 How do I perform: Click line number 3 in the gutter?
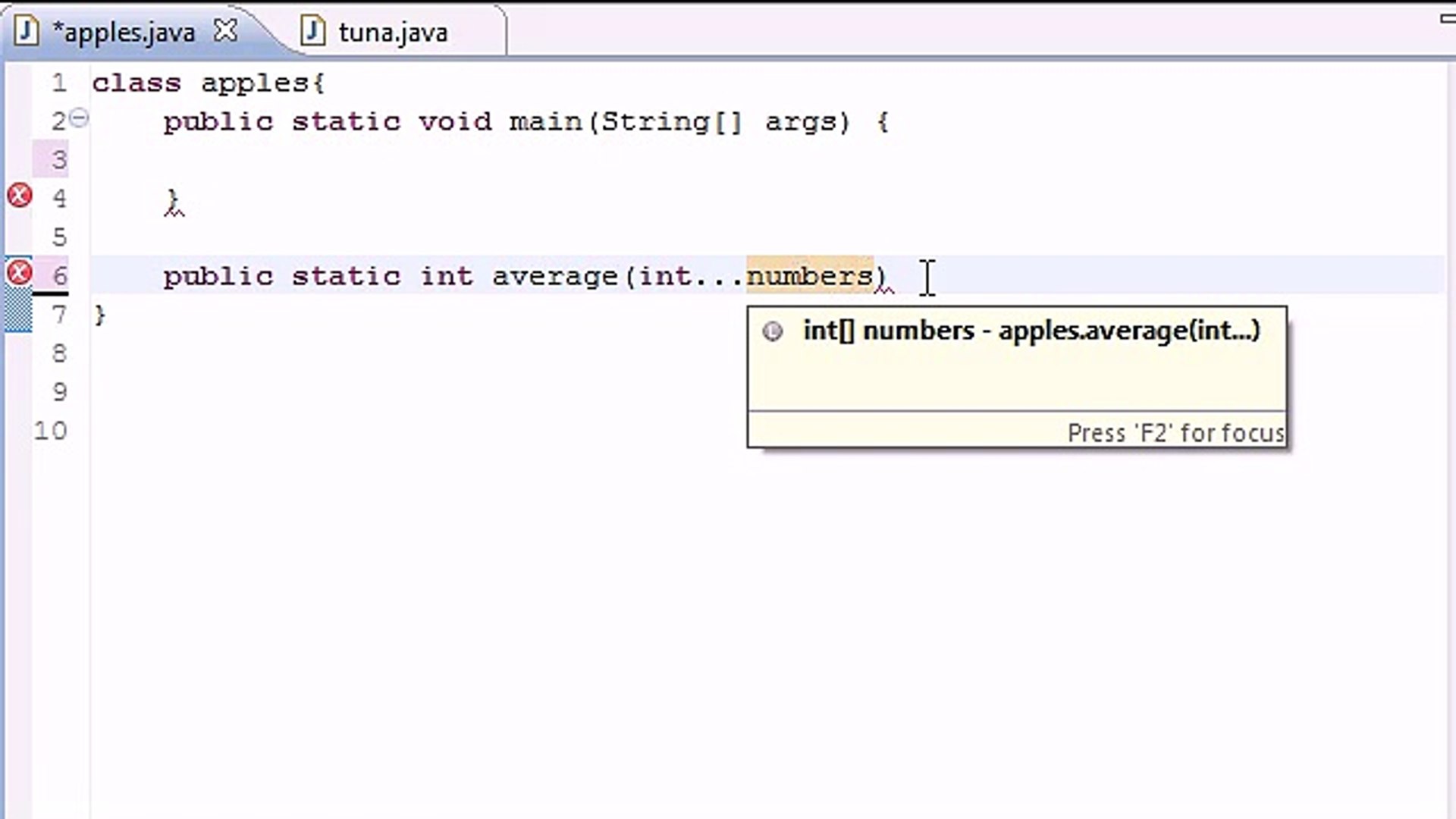[59, 160]
